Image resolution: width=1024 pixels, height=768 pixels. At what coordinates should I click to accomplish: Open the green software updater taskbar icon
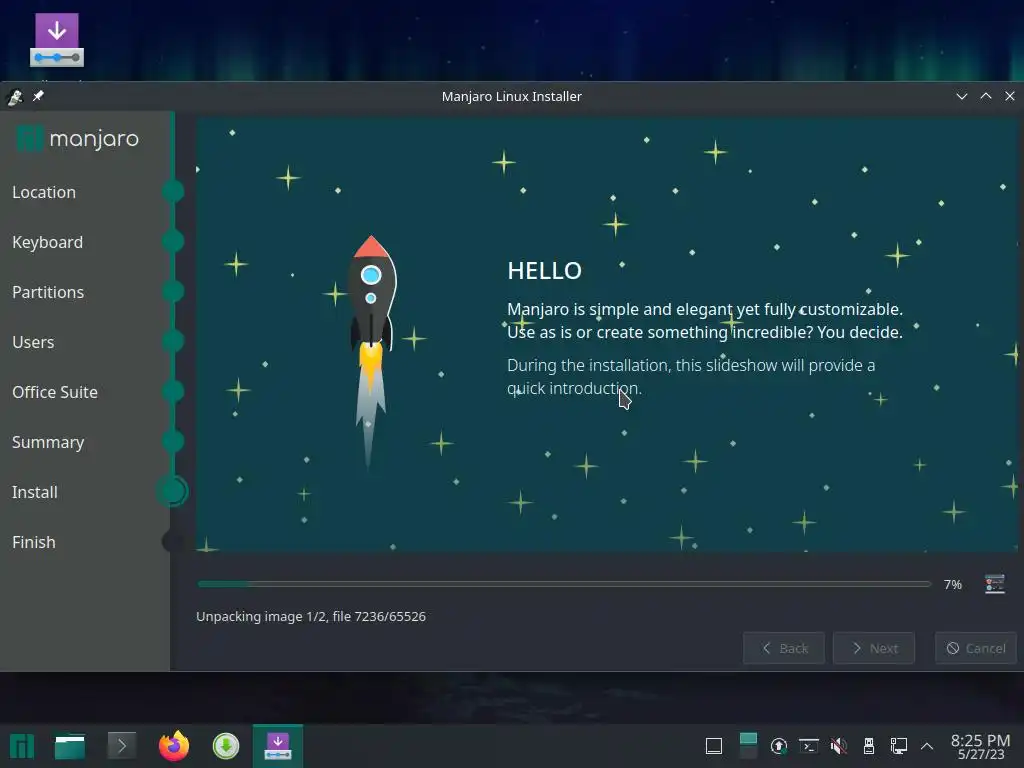[226, 746]
